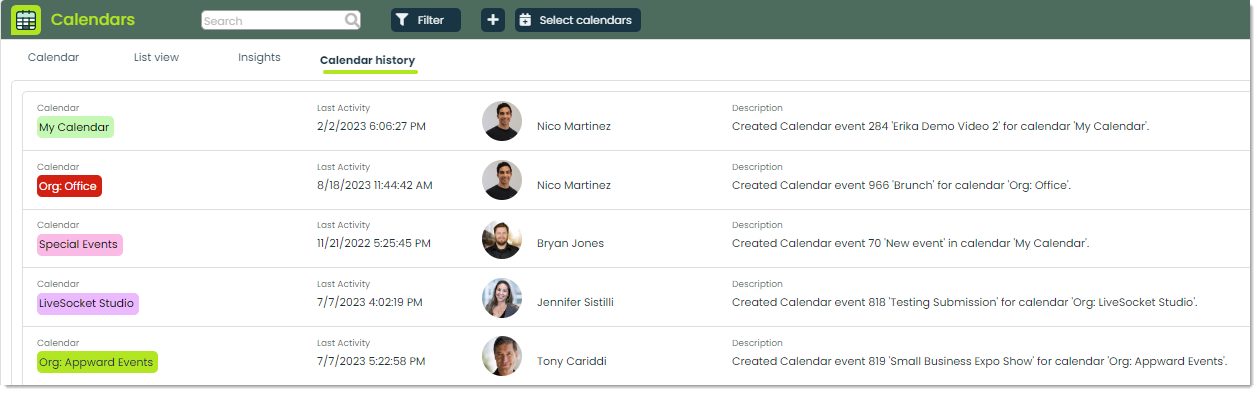Click the red Org: Office tag
The width and height of the screenshot is (1258, 393).
pyautogui.click(x=69, y=186)
